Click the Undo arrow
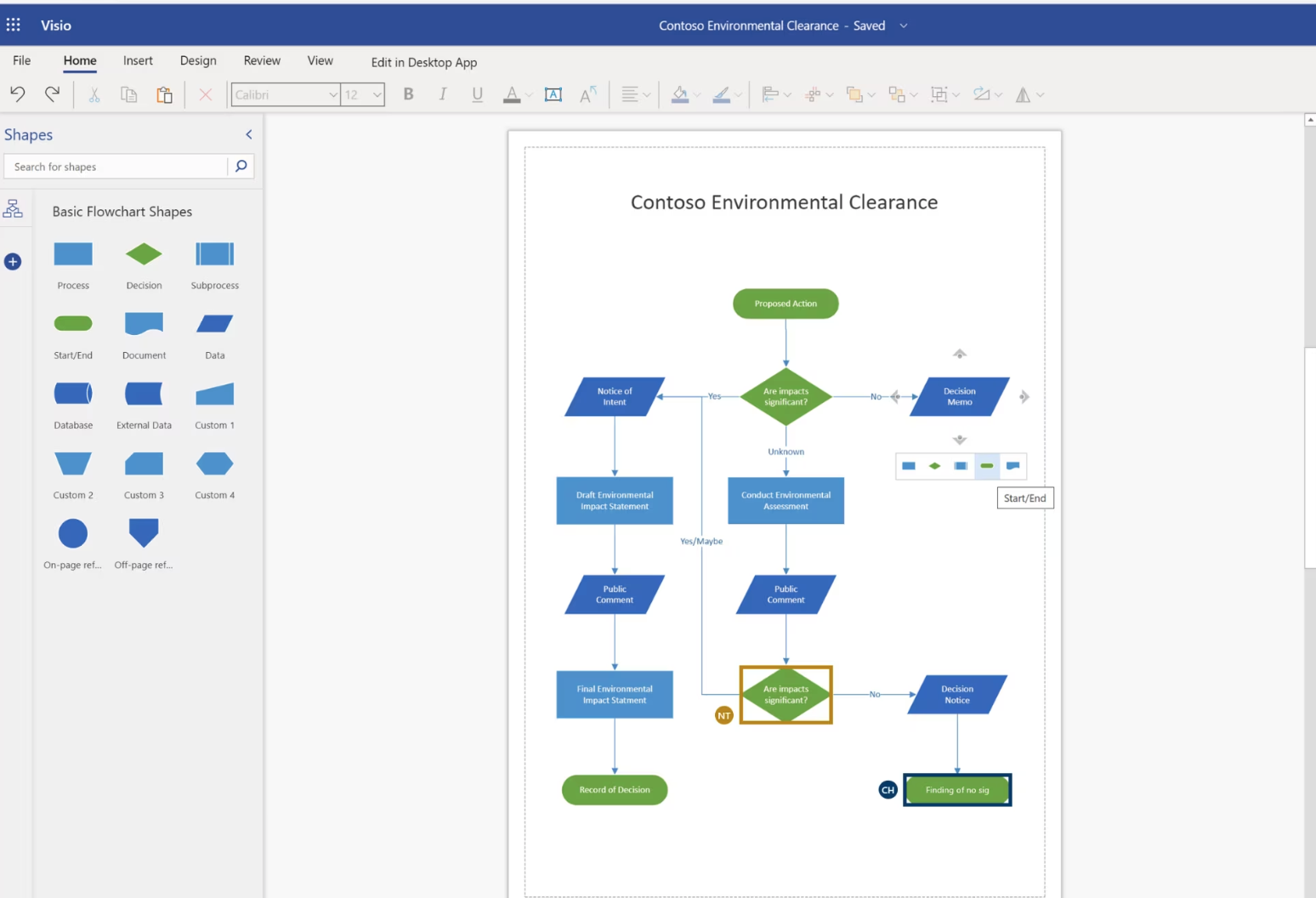Image resolution: width=1316 pixels, height=898 pixels. 17,94
